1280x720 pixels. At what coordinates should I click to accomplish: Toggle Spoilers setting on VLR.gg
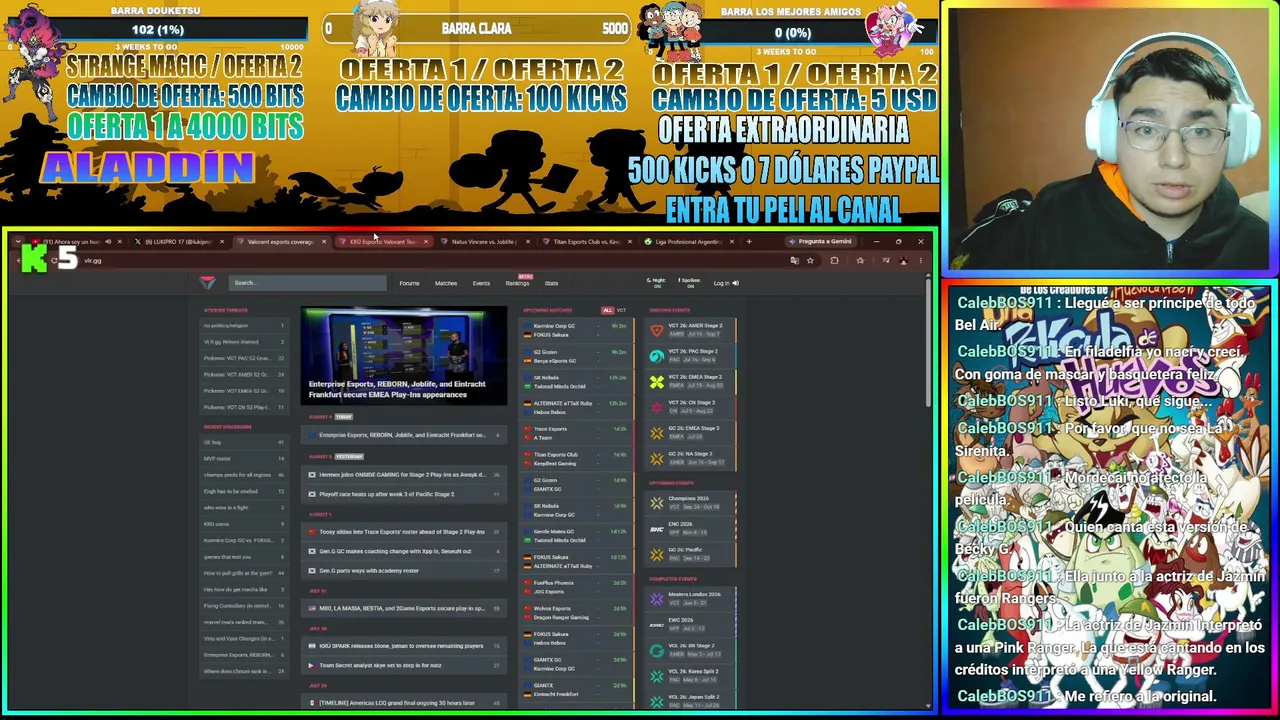(689, 283)
